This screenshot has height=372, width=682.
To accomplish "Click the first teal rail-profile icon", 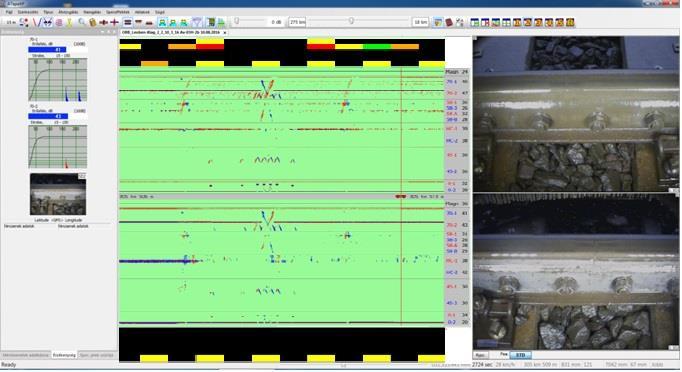I will click(162, 22).
